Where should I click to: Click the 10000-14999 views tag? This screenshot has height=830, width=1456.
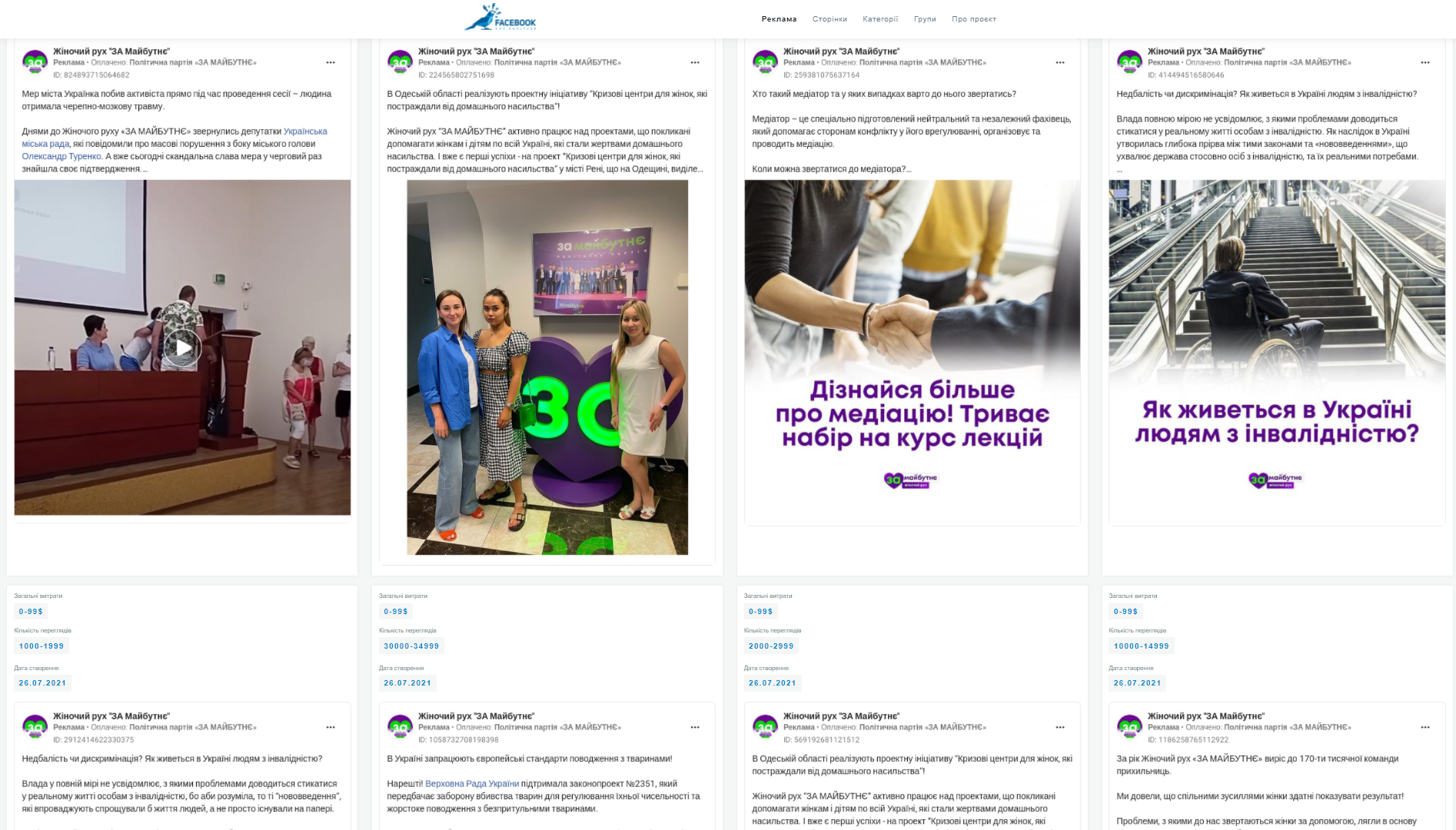pos(1142,646)
